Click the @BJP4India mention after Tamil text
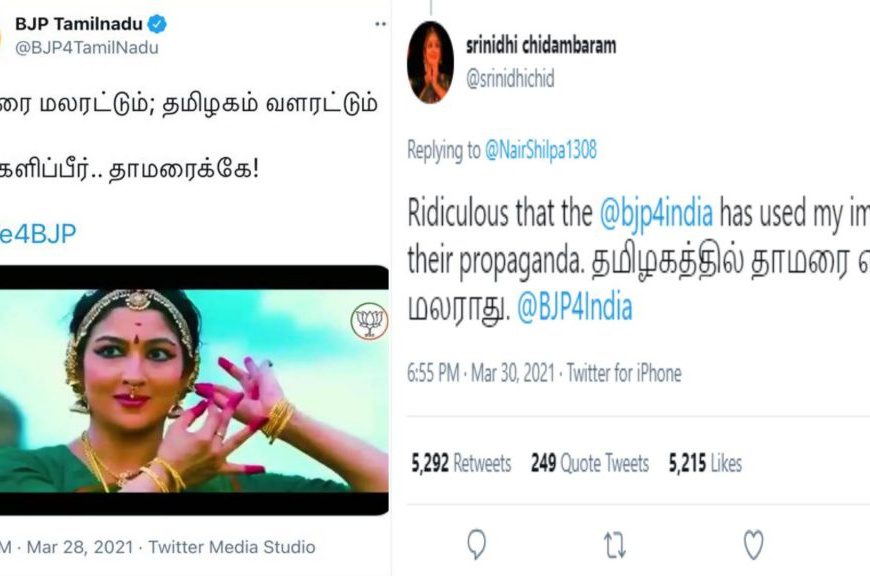 (x=574, y=308)
